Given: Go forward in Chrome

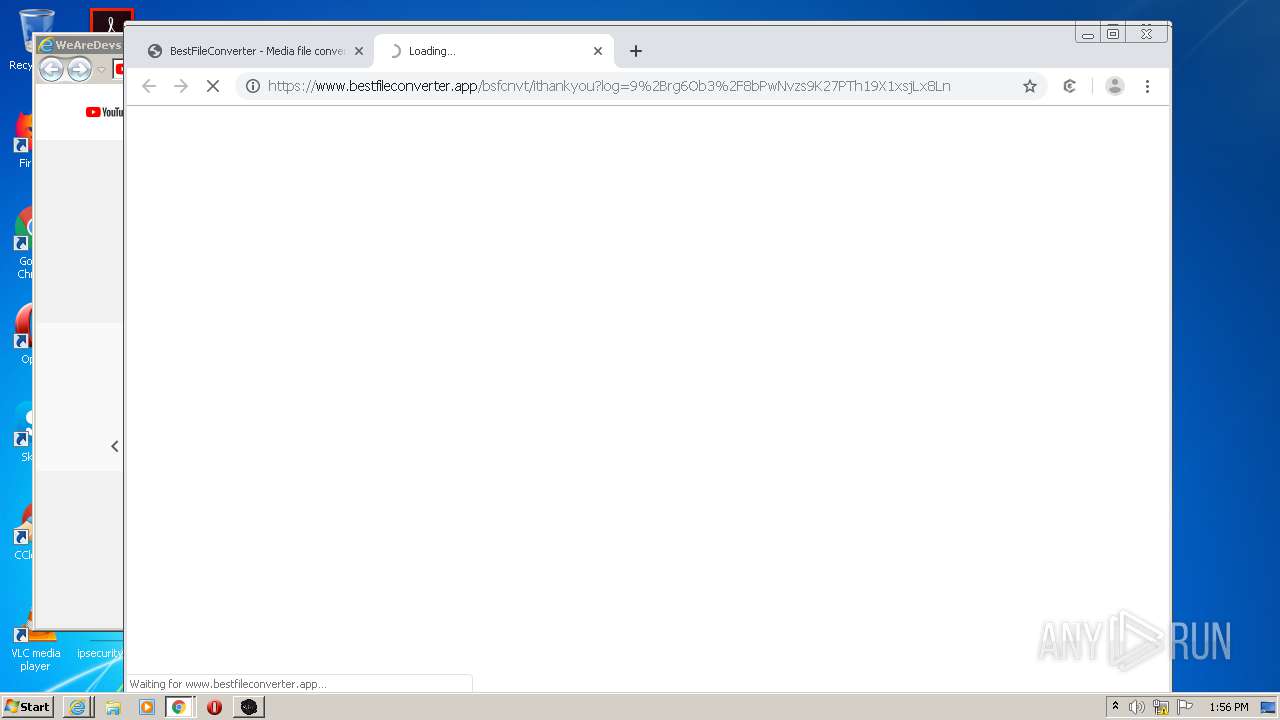Looking at the screenshot, I should (181, 86).
